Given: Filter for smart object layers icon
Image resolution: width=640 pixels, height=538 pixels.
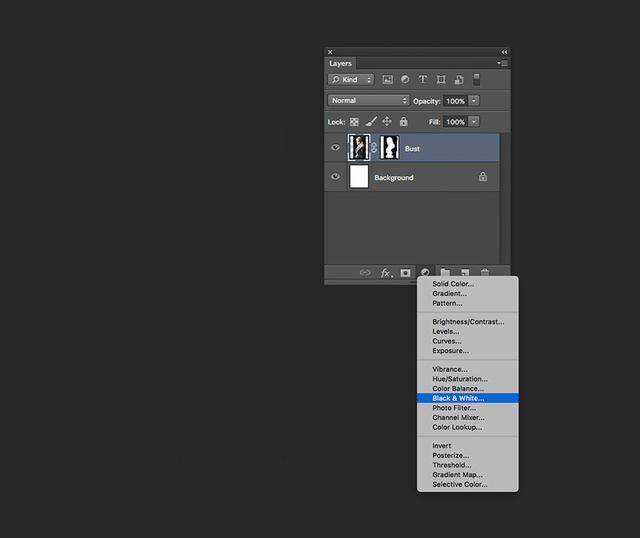Looking at the screenshot, I should (x=459, y=80).
